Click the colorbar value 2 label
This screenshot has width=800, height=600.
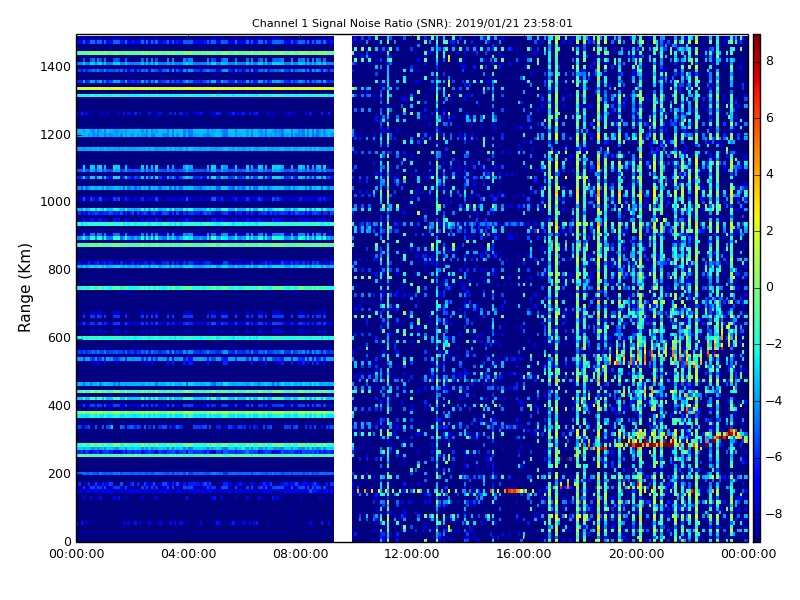(770, 231)
